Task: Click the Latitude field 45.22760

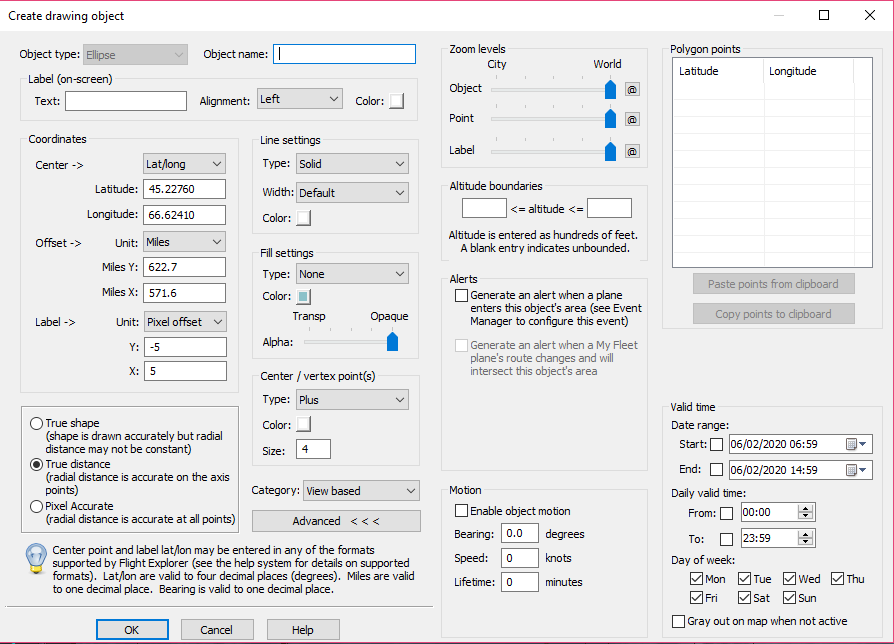Action: point(185,189)
